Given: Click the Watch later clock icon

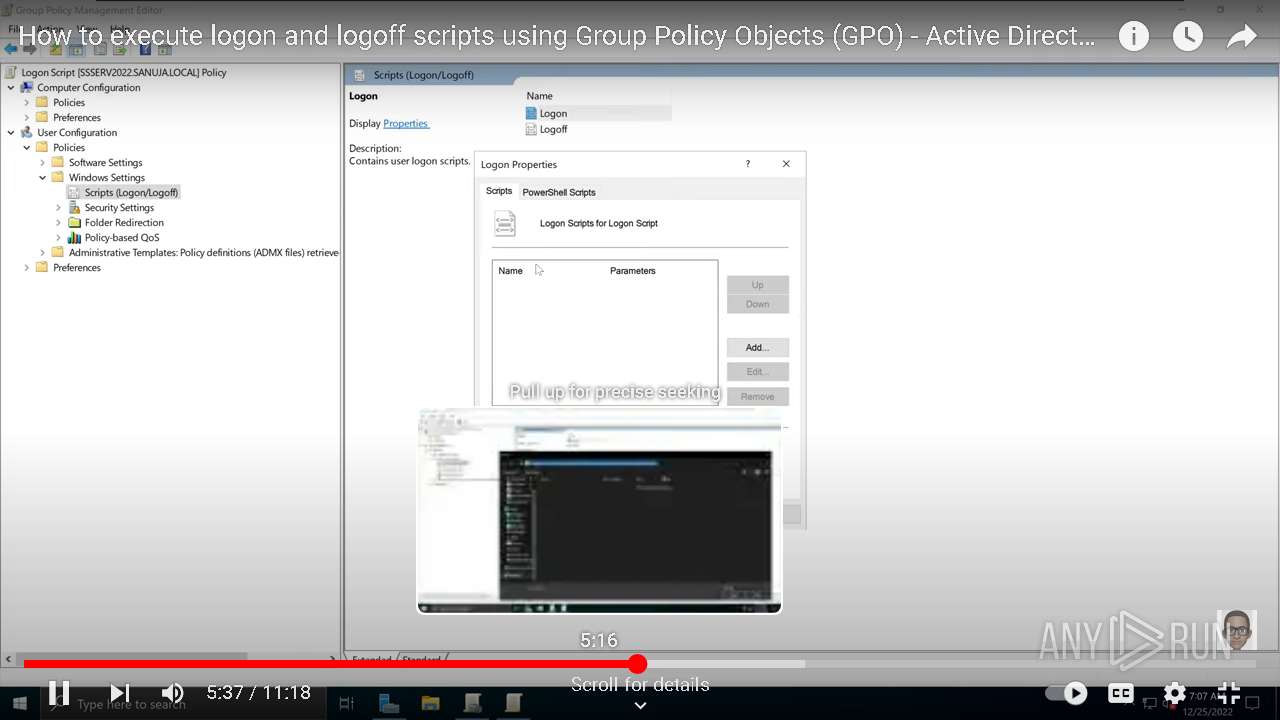Looking at the screenshot, I should coord(1187,37).
